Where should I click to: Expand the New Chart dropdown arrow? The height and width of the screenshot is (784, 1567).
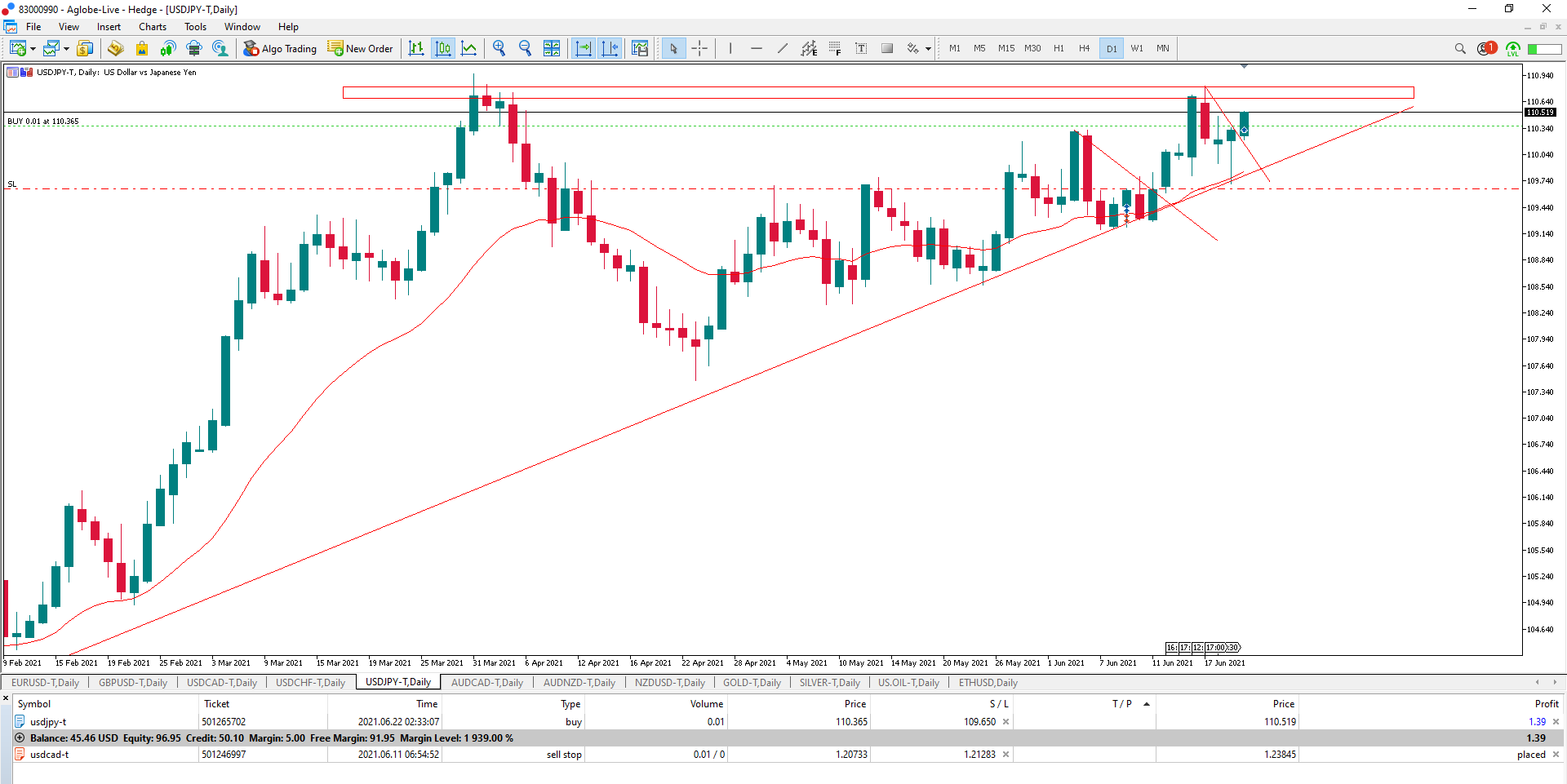[x=33, y=49]
